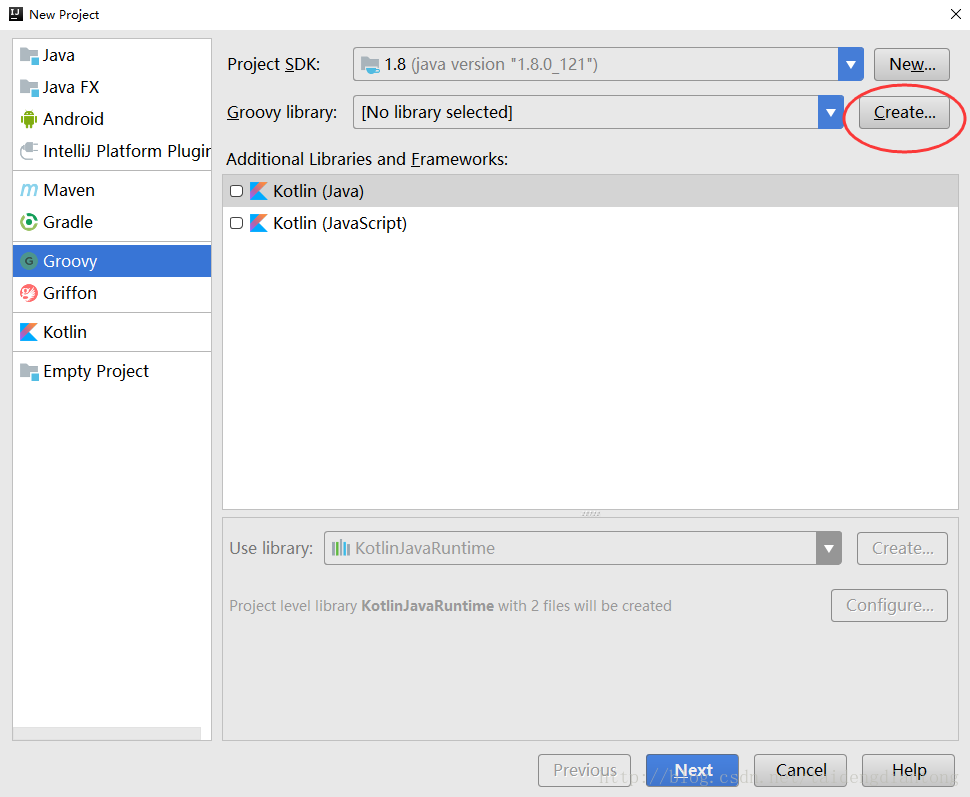Click the Groovy G icon

coord(28,261)
